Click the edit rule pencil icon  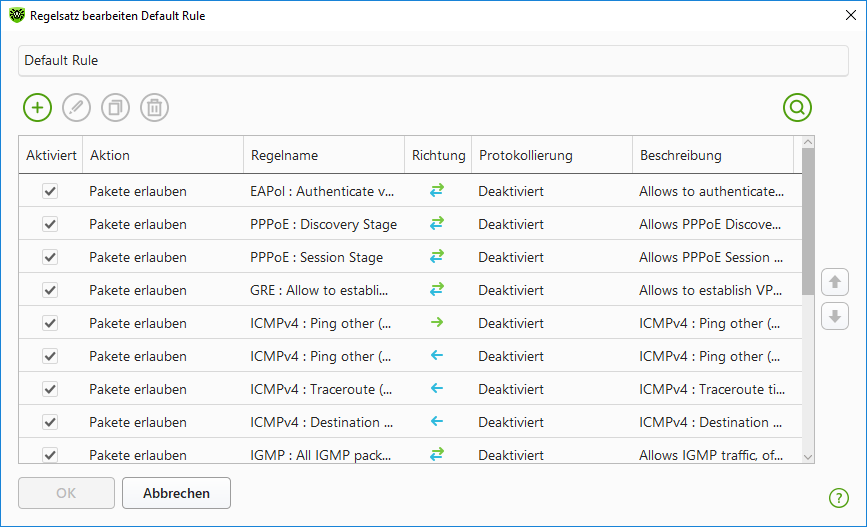(76, 108)
